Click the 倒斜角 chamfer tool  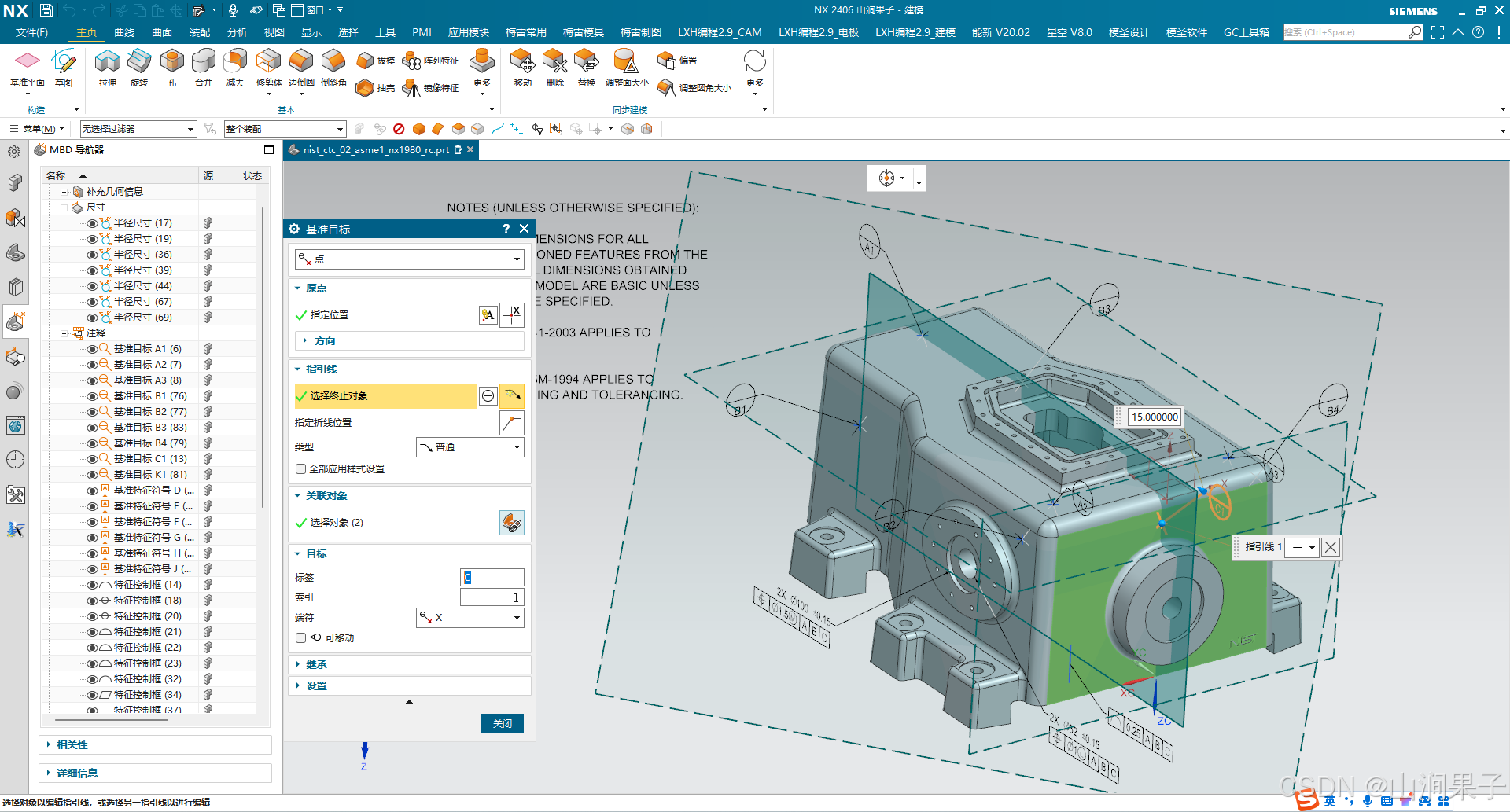333,68
